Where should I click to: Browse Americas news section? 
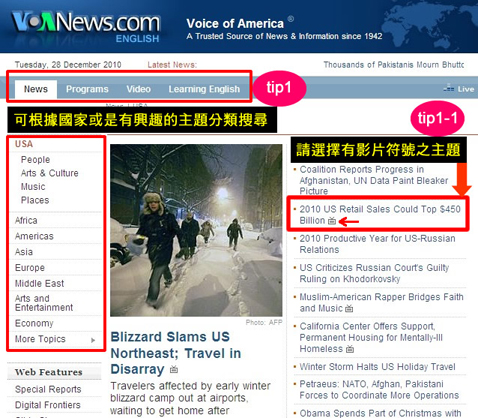pyautogui.click(x=34, y=236)
